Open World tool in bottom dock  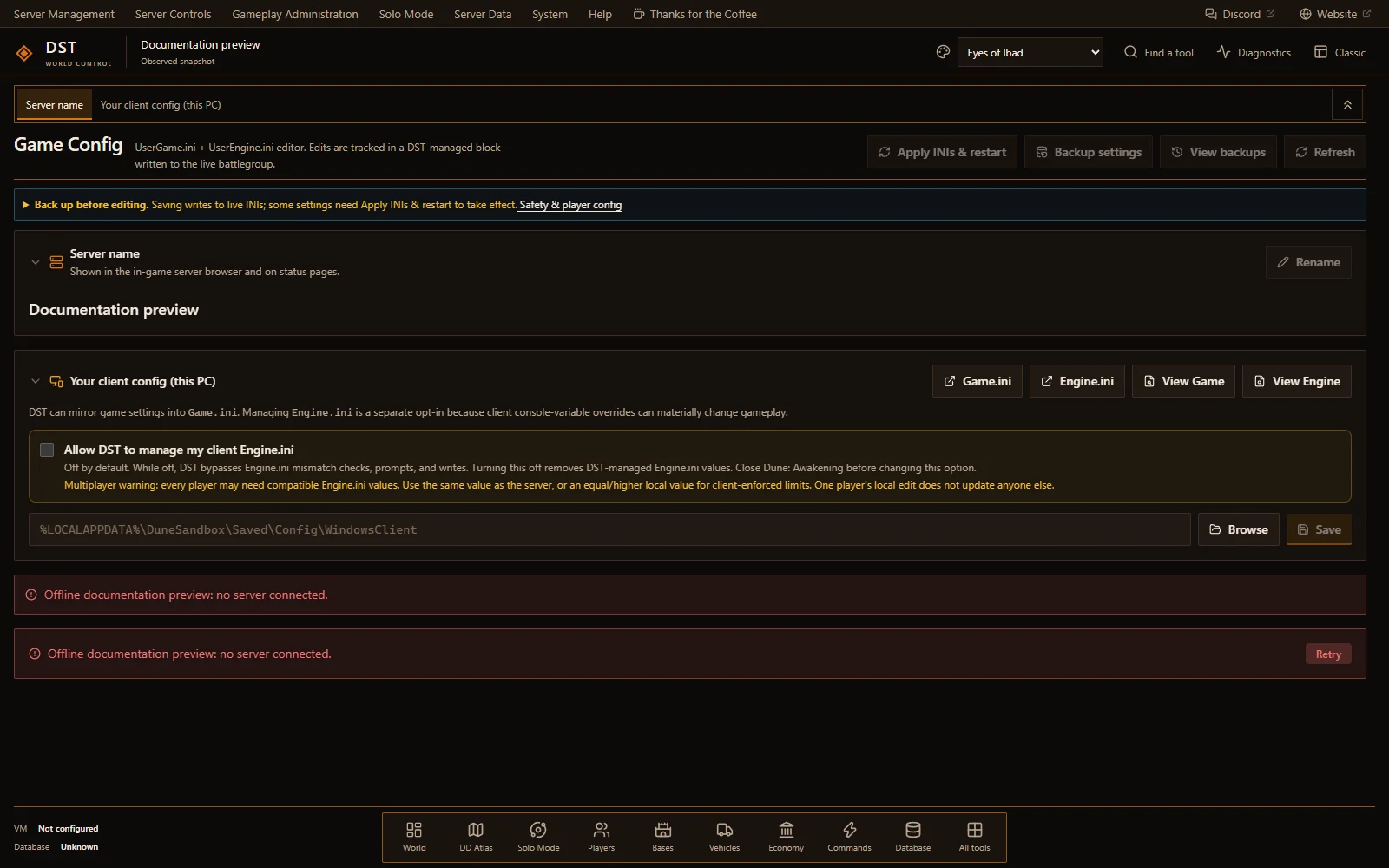pyautogui.click(x=414, y=838)
